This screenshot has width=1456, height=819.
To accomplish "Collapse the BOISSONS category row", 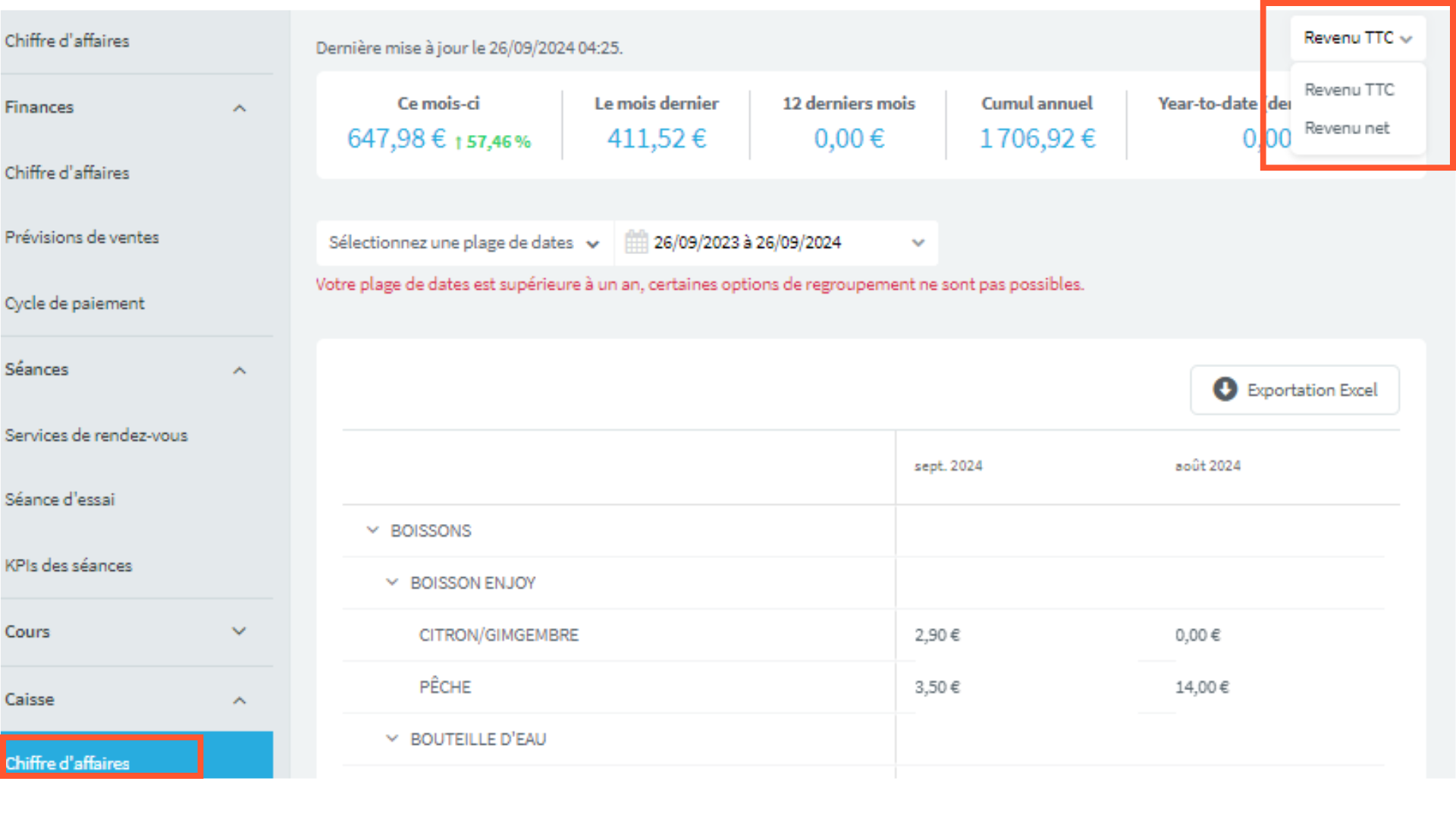I will coord(372,530).
